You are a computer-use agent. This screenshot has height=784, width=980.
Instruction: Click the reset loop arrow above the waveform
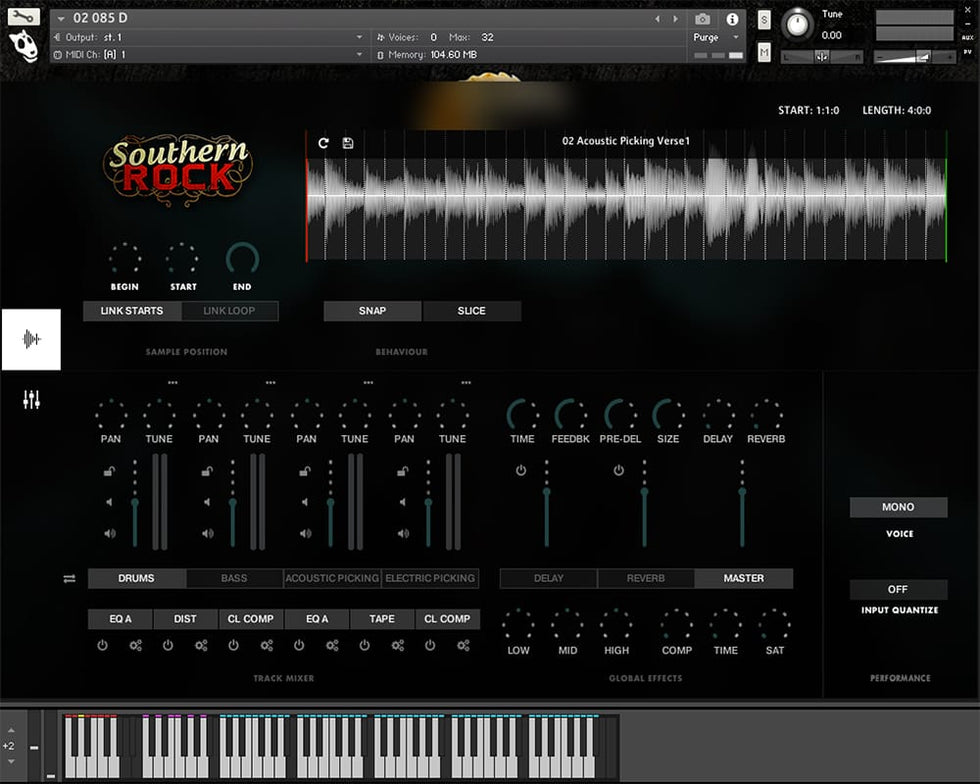[323, 143]
